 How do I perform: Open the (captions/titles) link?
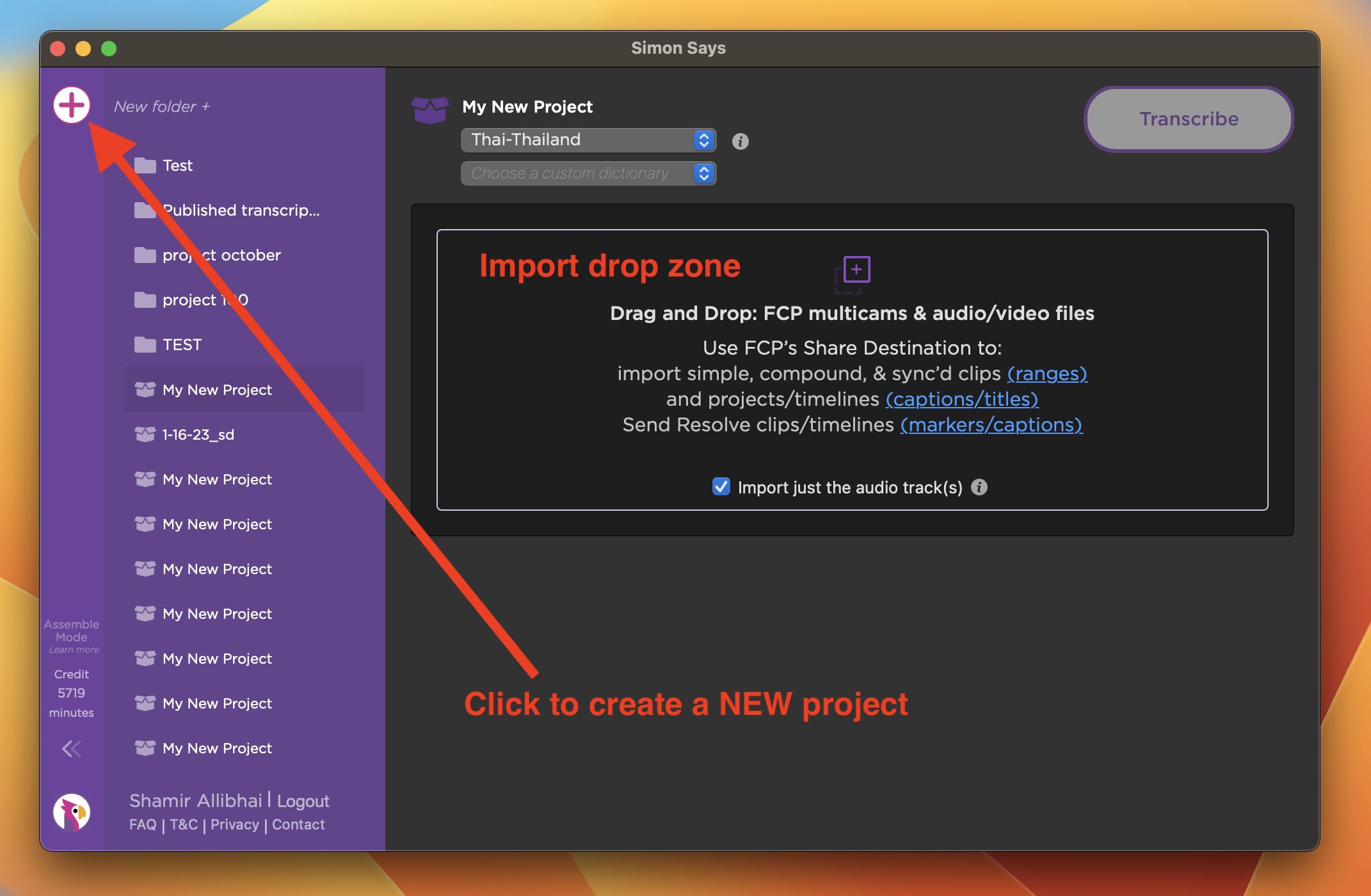tap(962, 399)
